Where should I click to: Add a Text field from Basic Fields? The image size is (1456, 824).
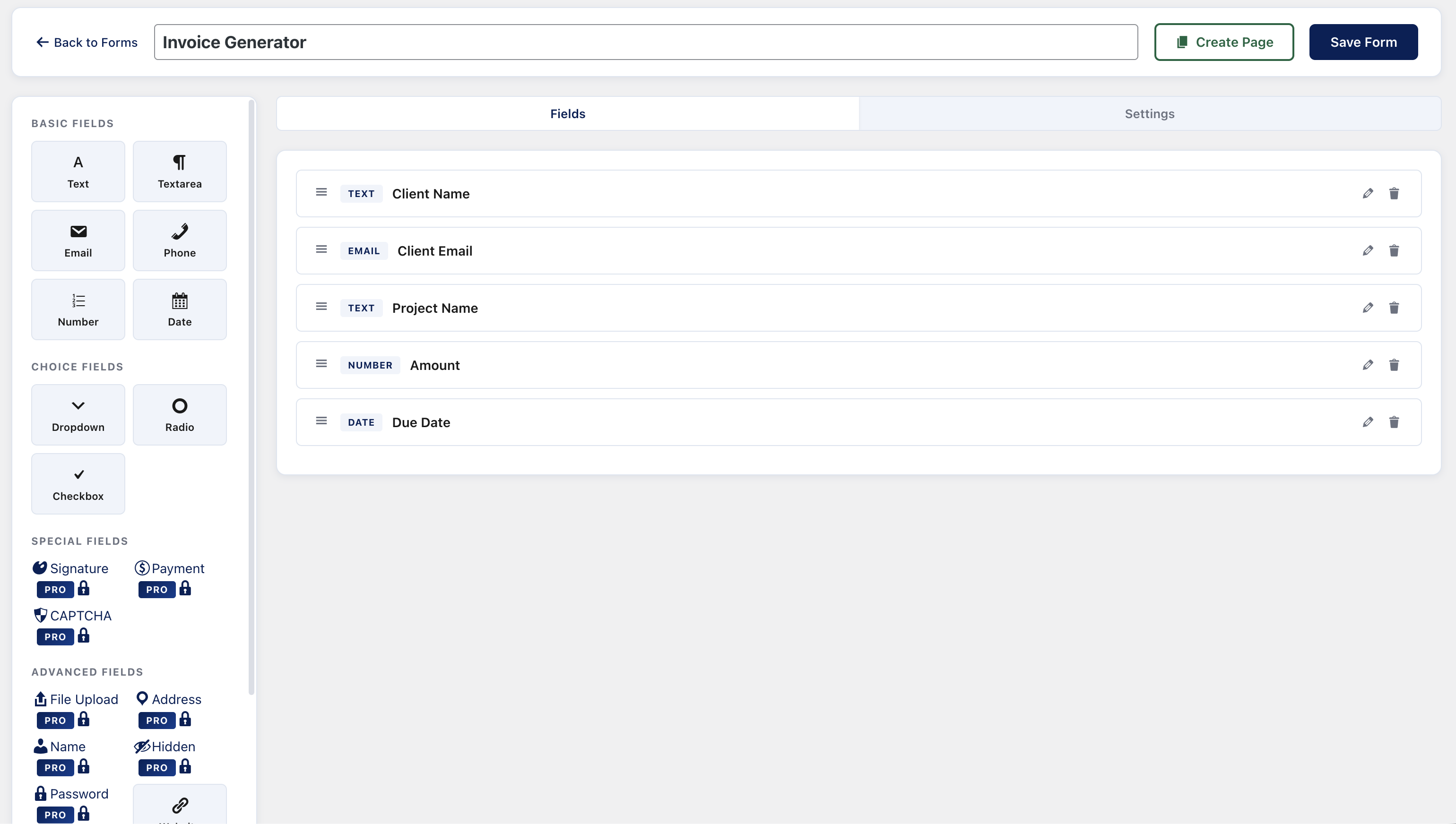tap(78, 171)
